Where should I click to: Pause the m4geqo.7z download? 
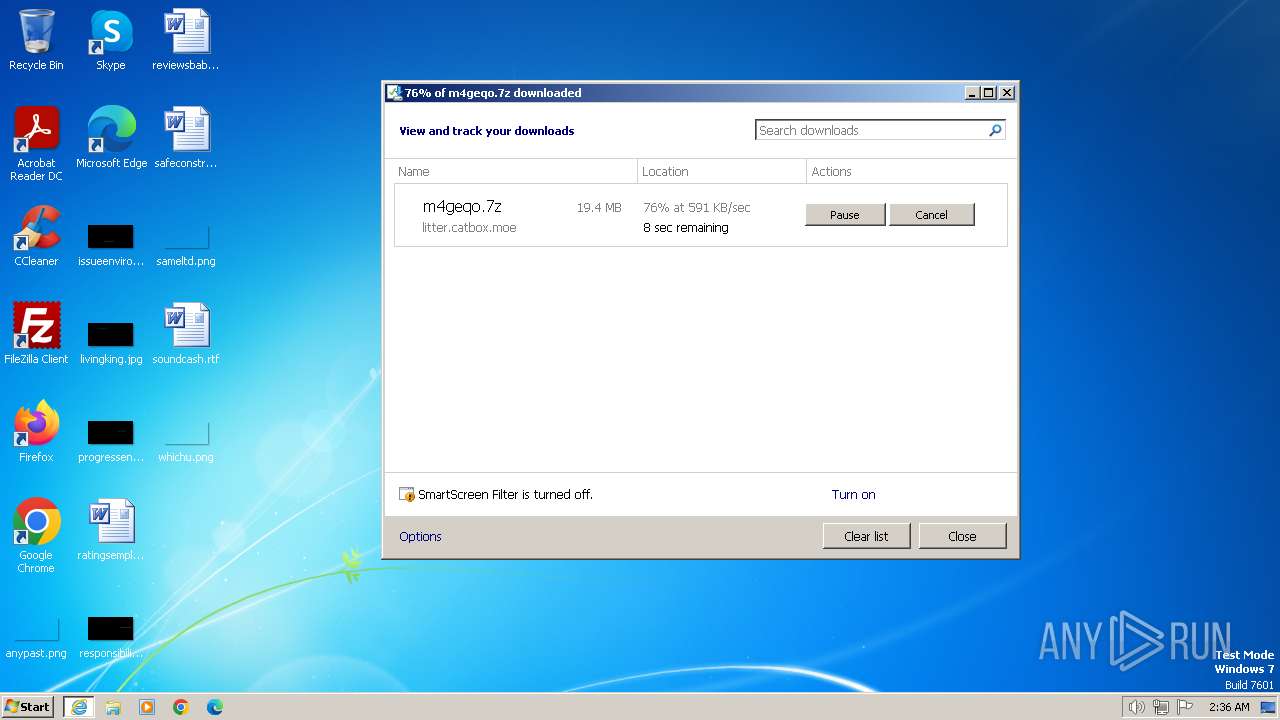pyautogui.click(x=845, y=215)
